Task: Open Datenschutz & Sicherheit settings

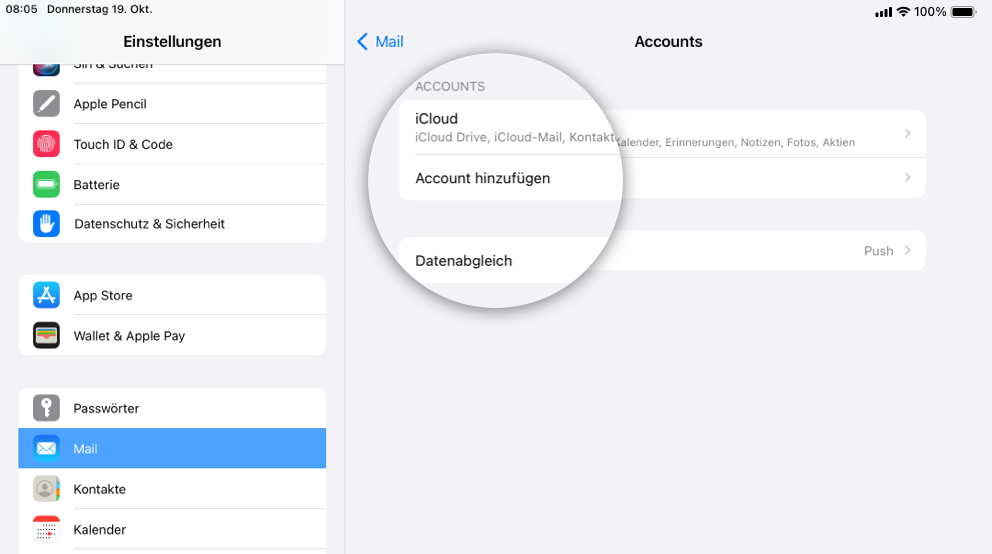Action: click(172, 224)
